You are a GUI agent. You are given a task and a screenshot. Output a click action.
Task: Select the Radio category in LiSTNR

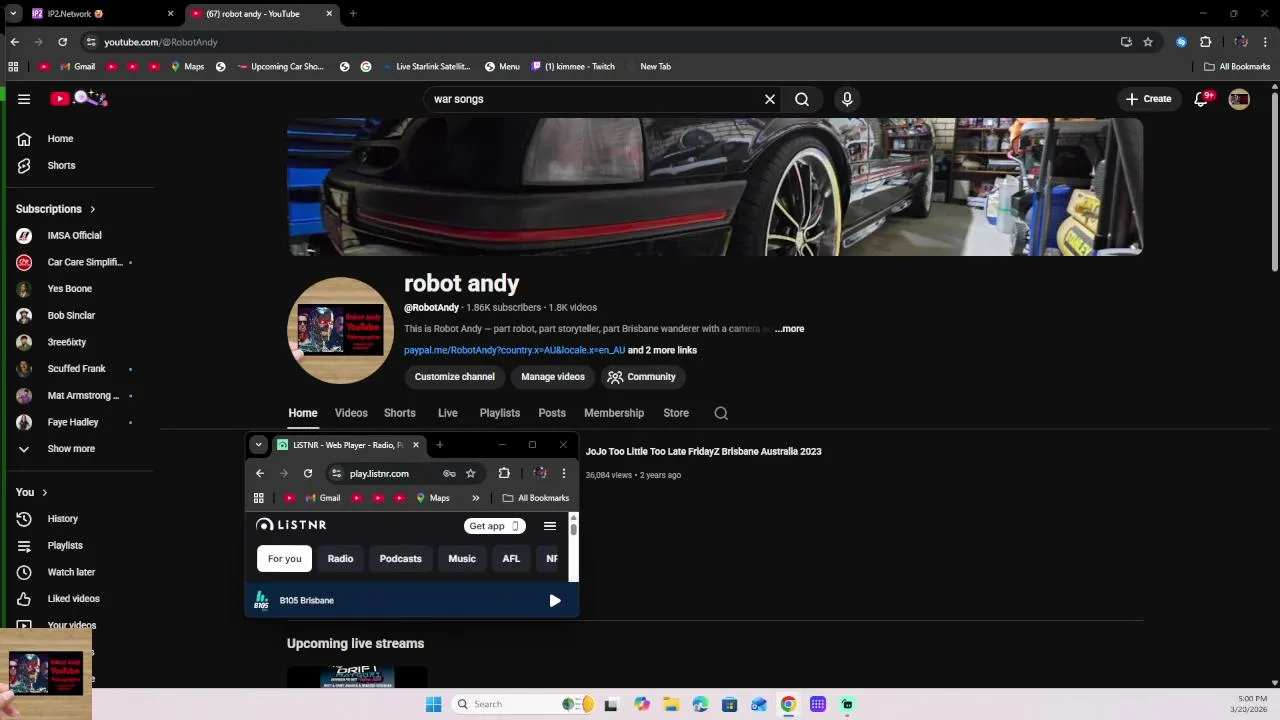[x=340, y=559]
